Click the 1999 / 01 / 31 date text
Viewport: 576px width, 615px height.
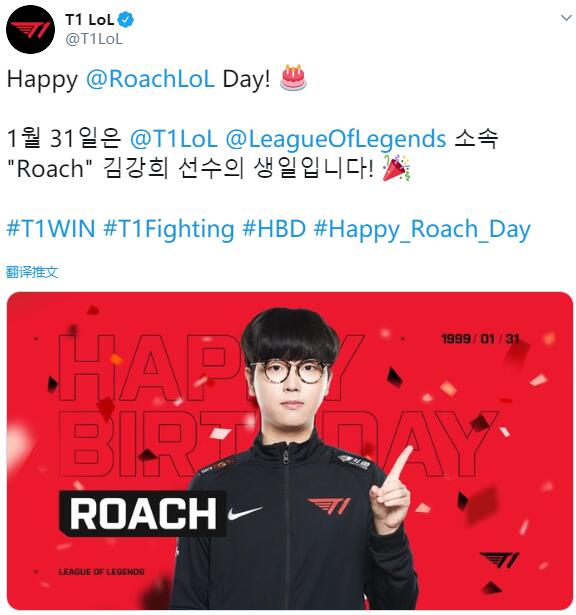point(480,338)
